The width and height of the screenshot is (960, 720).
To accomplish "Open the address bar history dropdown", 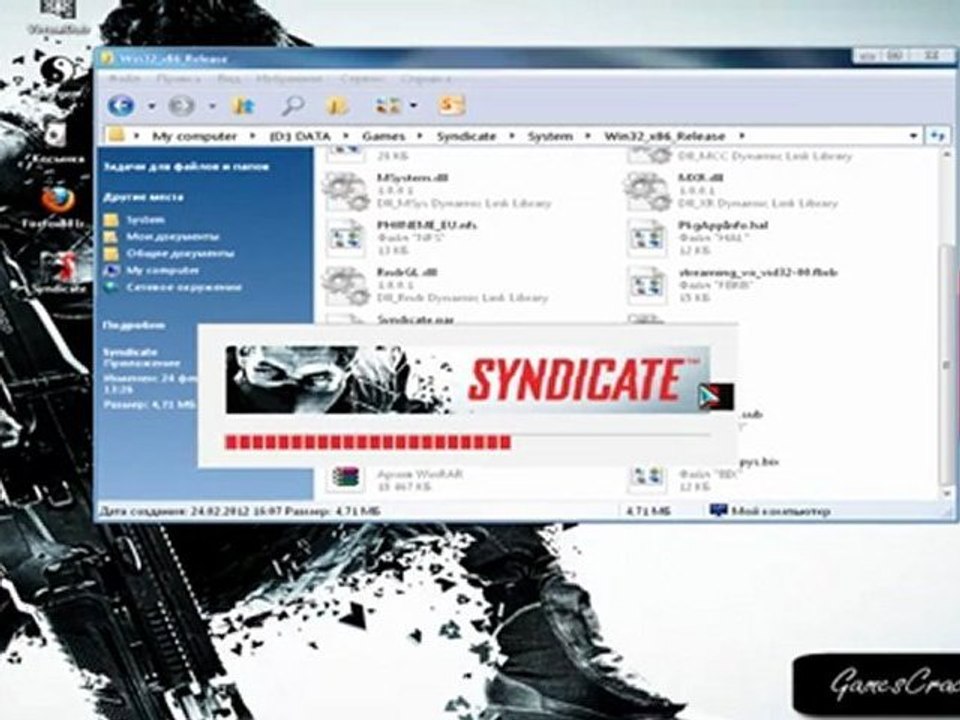I will click(913, 136).
